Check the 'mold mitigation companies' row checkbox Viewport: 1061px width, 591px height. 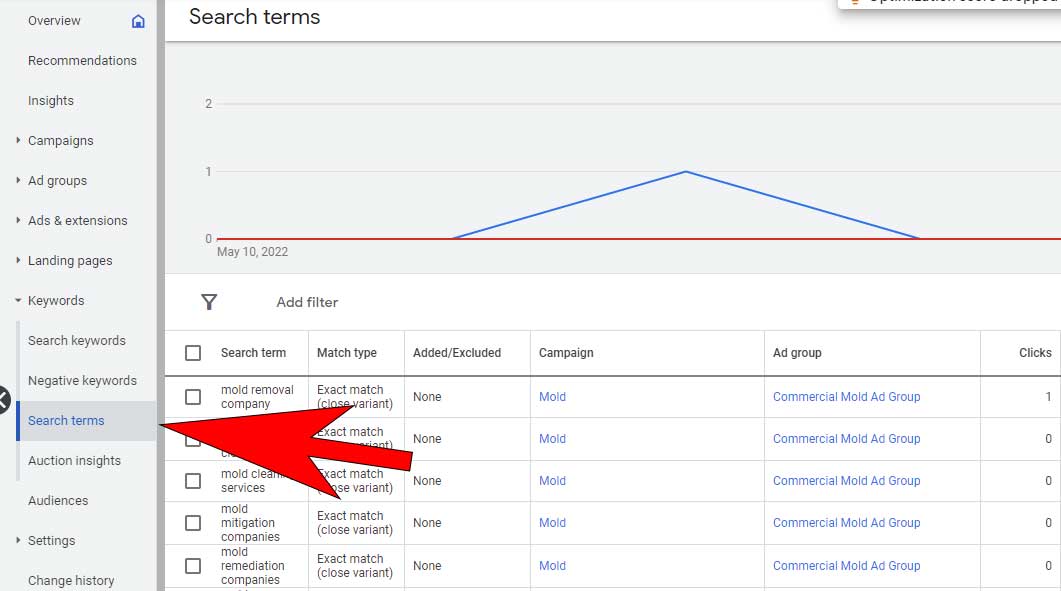193,523
